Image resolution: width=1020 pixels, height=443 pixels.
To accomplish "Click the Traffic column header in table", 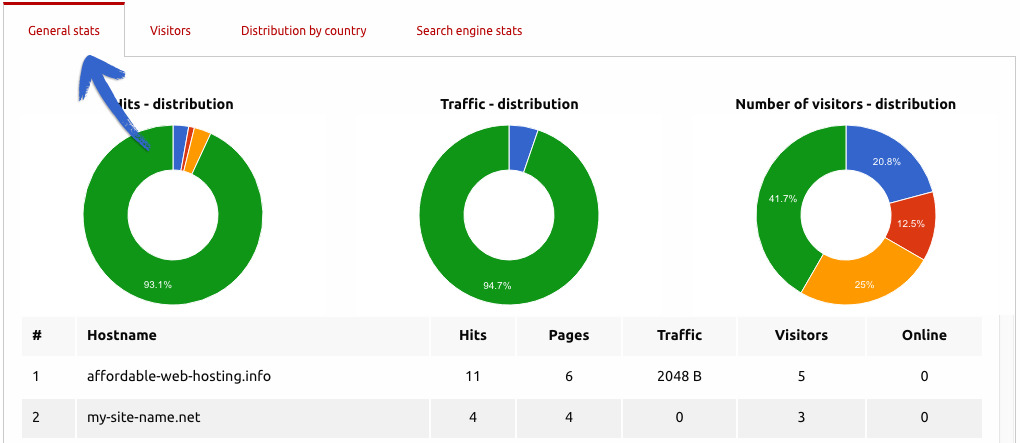I will click(679, 335).
